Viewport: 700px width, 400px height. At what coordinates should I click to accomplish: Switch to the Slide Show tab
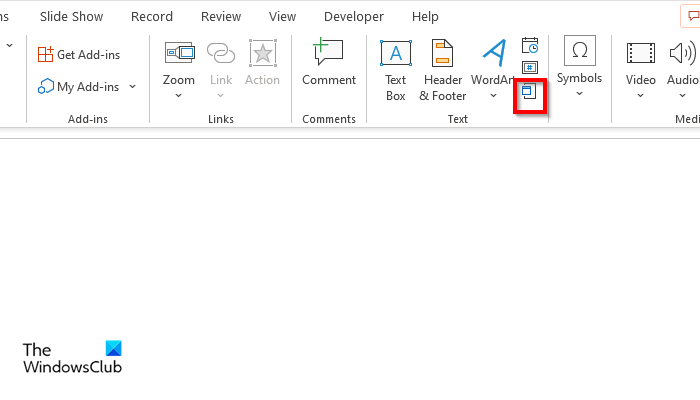coord(71,17)
